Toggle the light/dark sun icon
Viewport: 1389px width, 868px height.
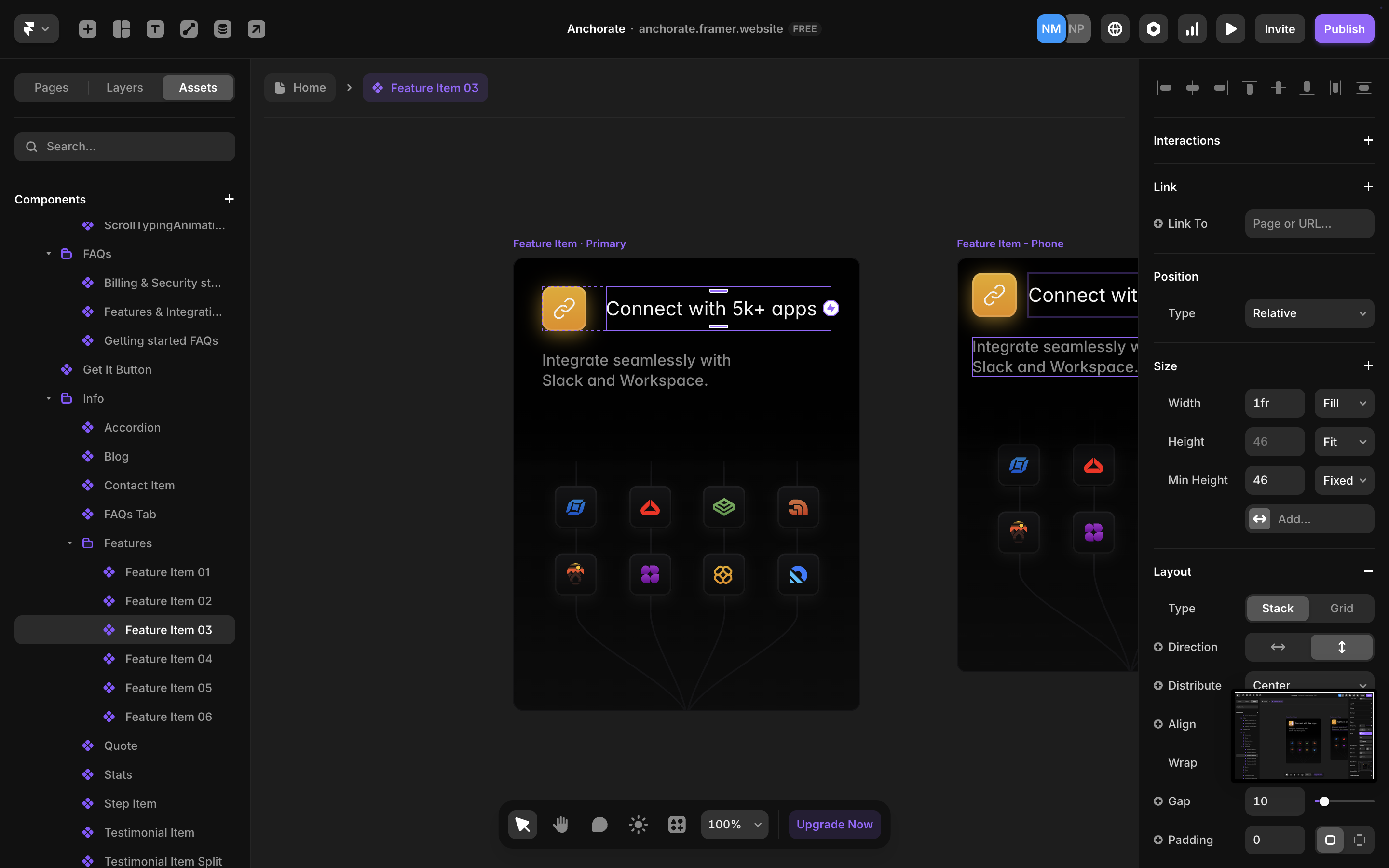[x=638, y=825]
